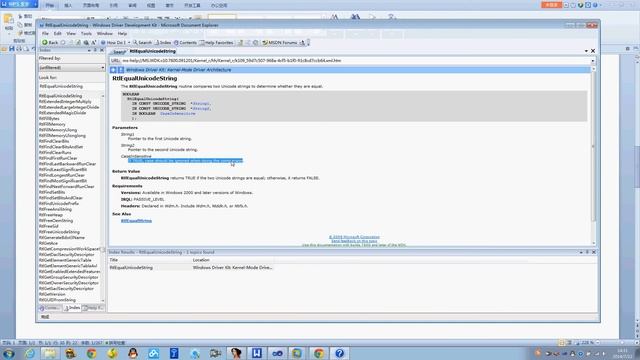
Task: Open Chrome from the taskbar
Action: (x=92, y=353)
